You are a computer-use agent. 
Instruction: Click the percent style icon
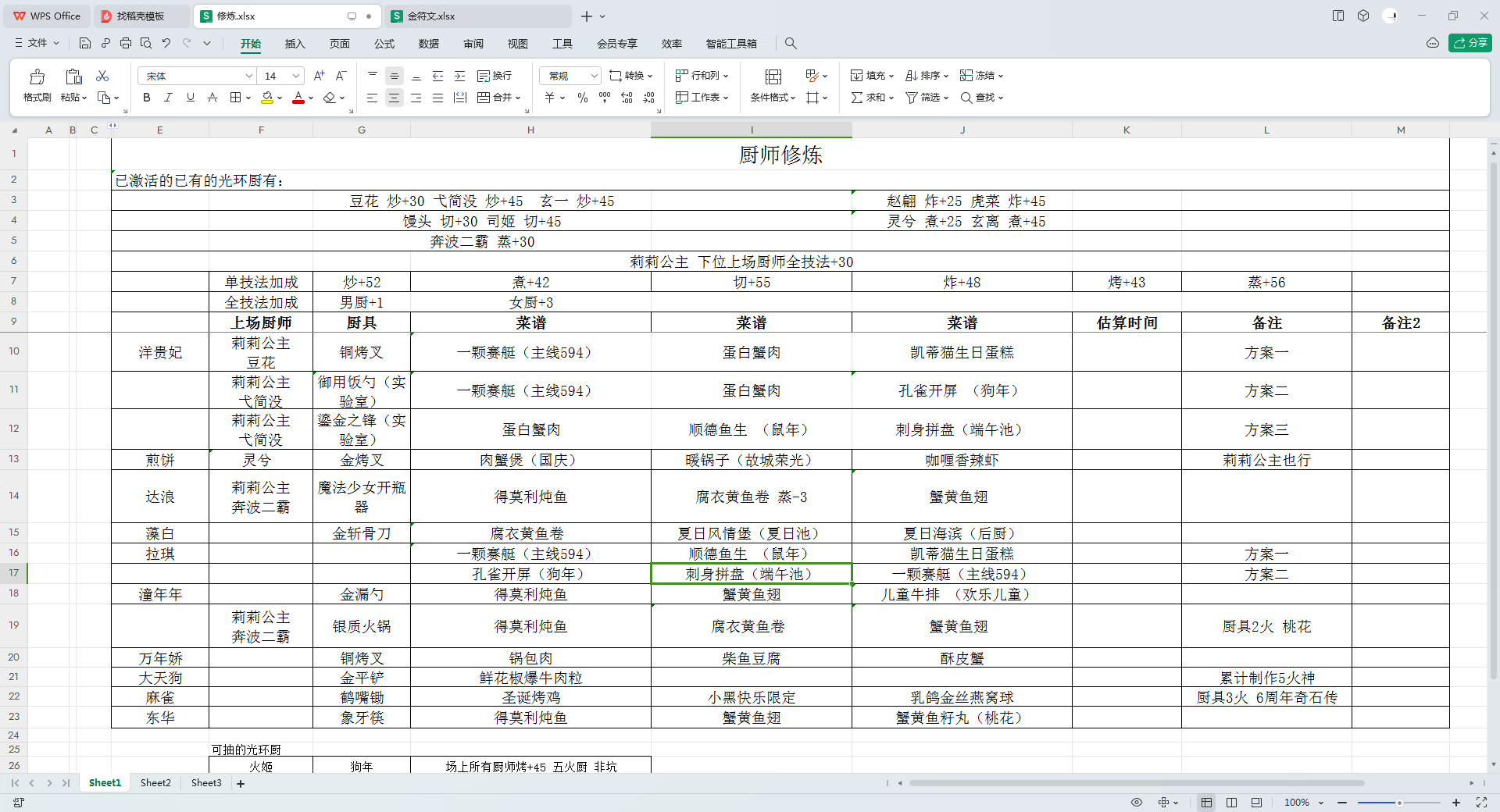click(582, 98)
